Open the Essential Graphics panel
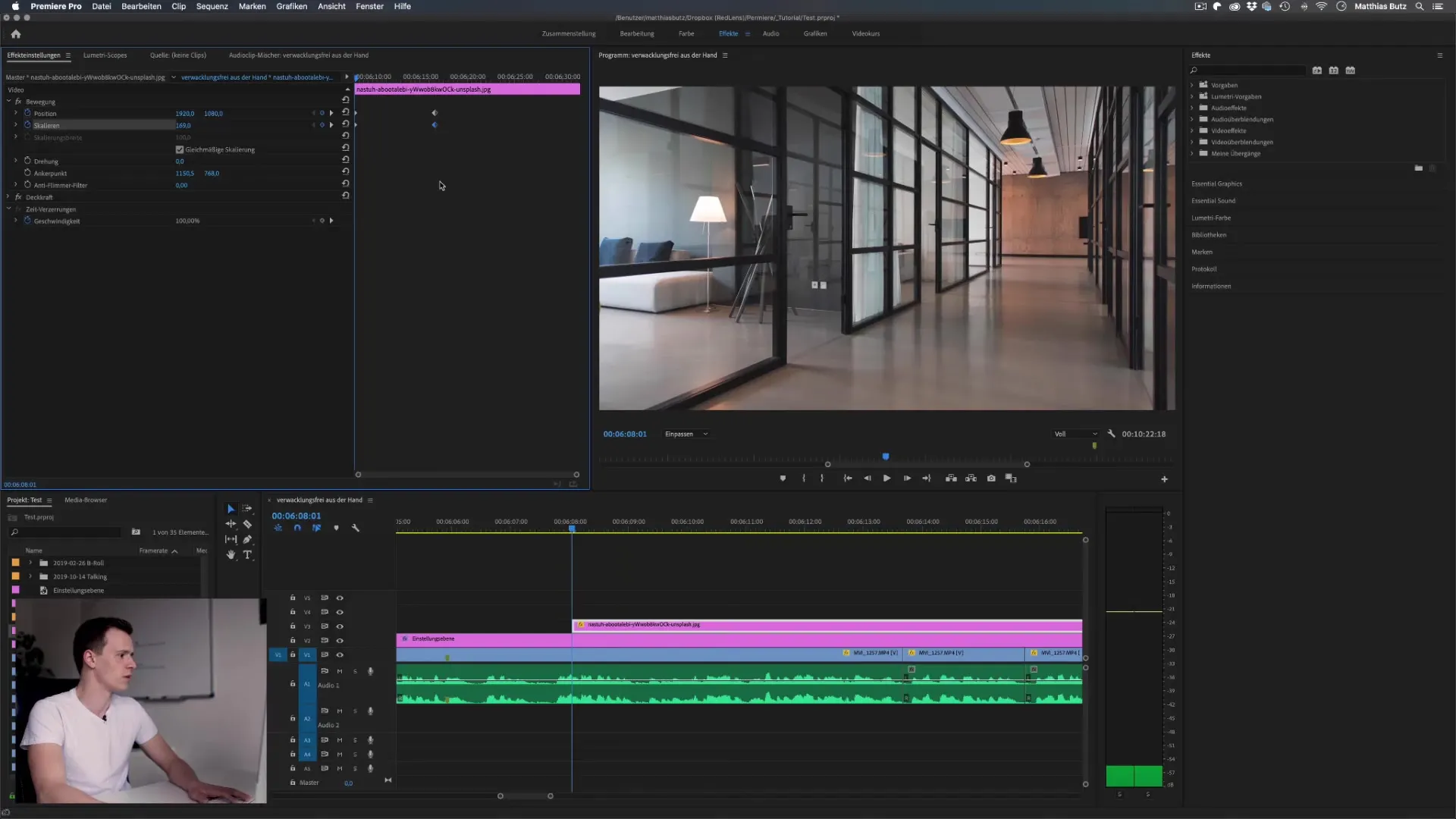The height and width of the screenshot is (819, 1456). coord(1216,184)
